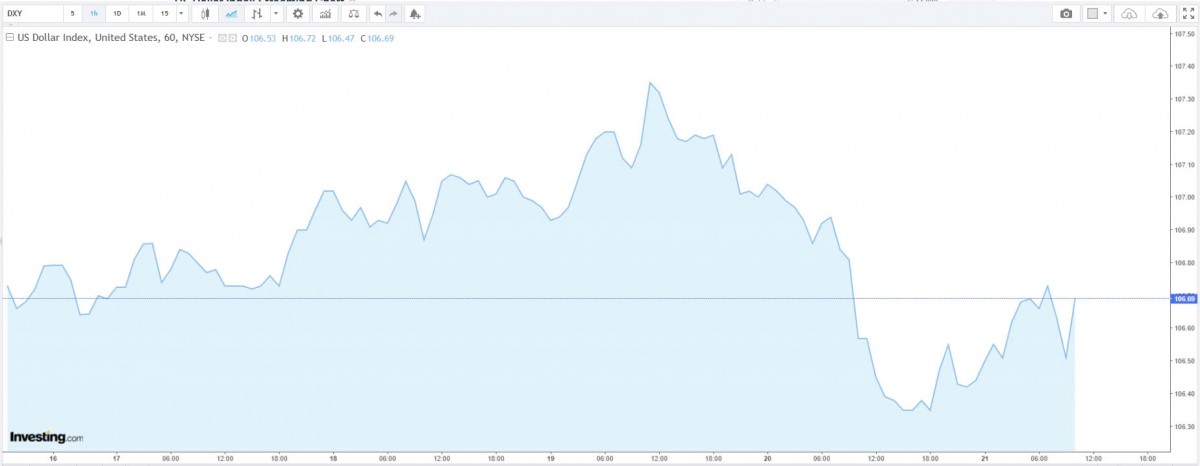Click the 107.00 price axis label
This screenshot has width=1200, height=466.
point(1184,197)
